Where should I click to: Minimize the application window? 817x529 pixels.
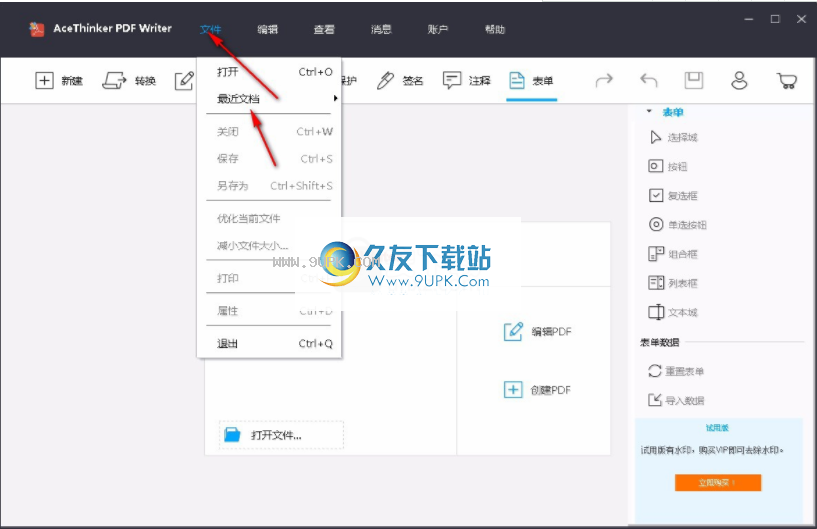[x=749, y=19]
